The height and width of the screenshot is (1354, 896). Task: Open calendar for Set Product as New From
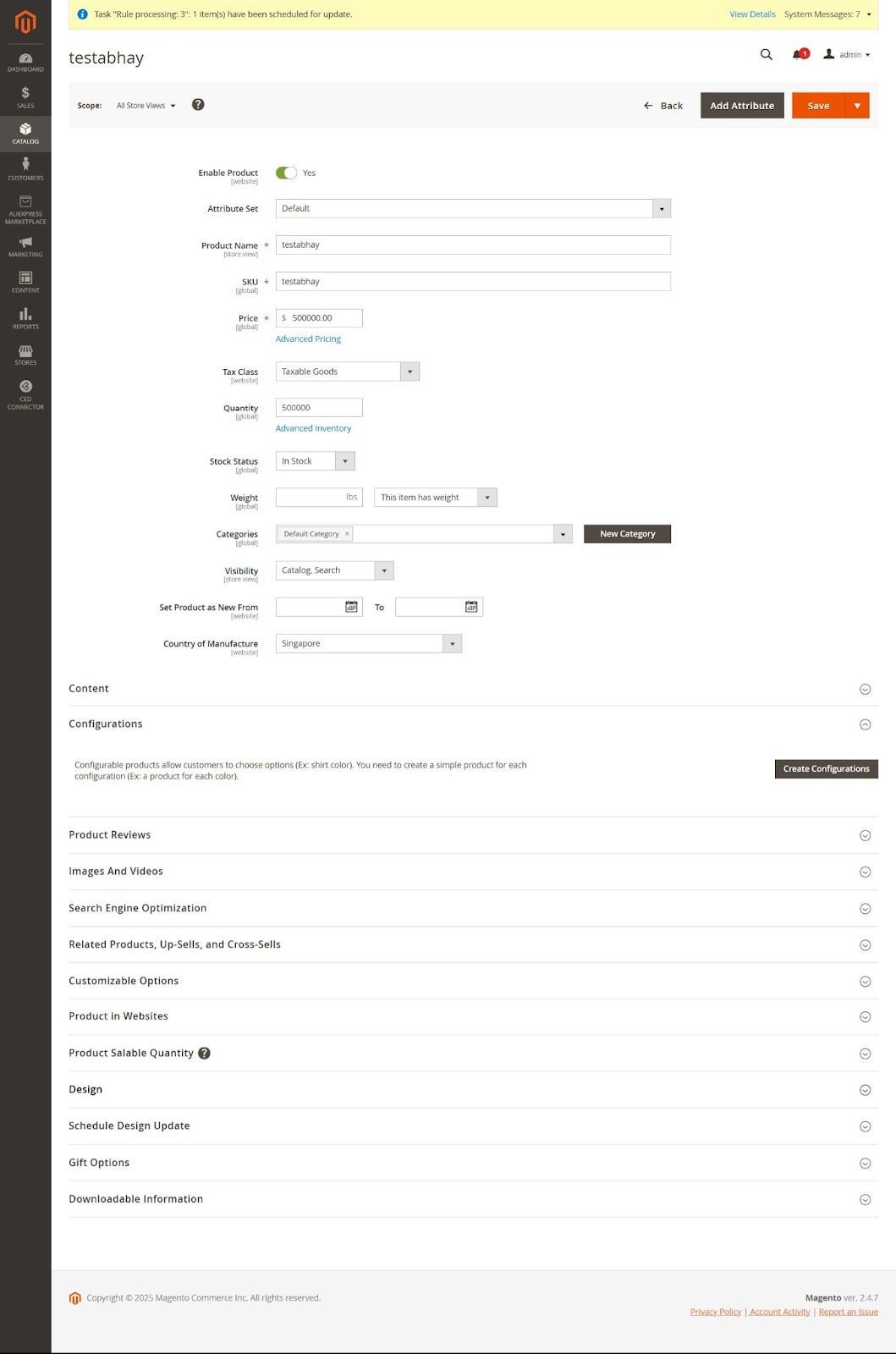point(351,607)
